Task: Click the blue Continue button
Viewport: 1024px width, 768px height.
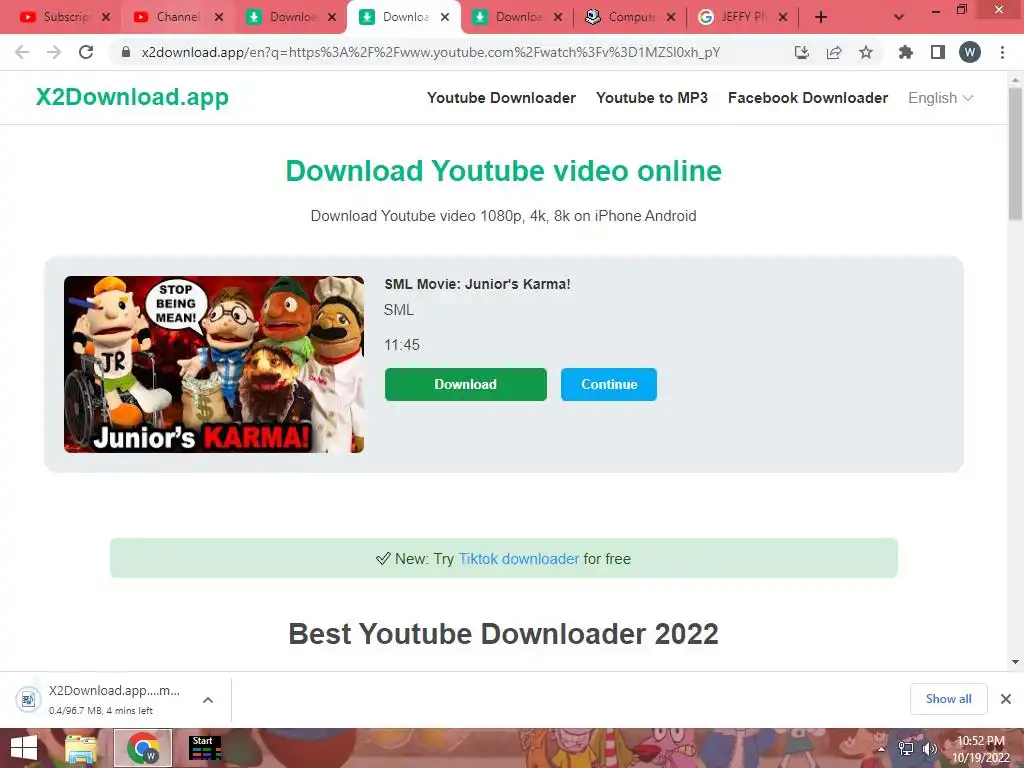Action: 609,384
